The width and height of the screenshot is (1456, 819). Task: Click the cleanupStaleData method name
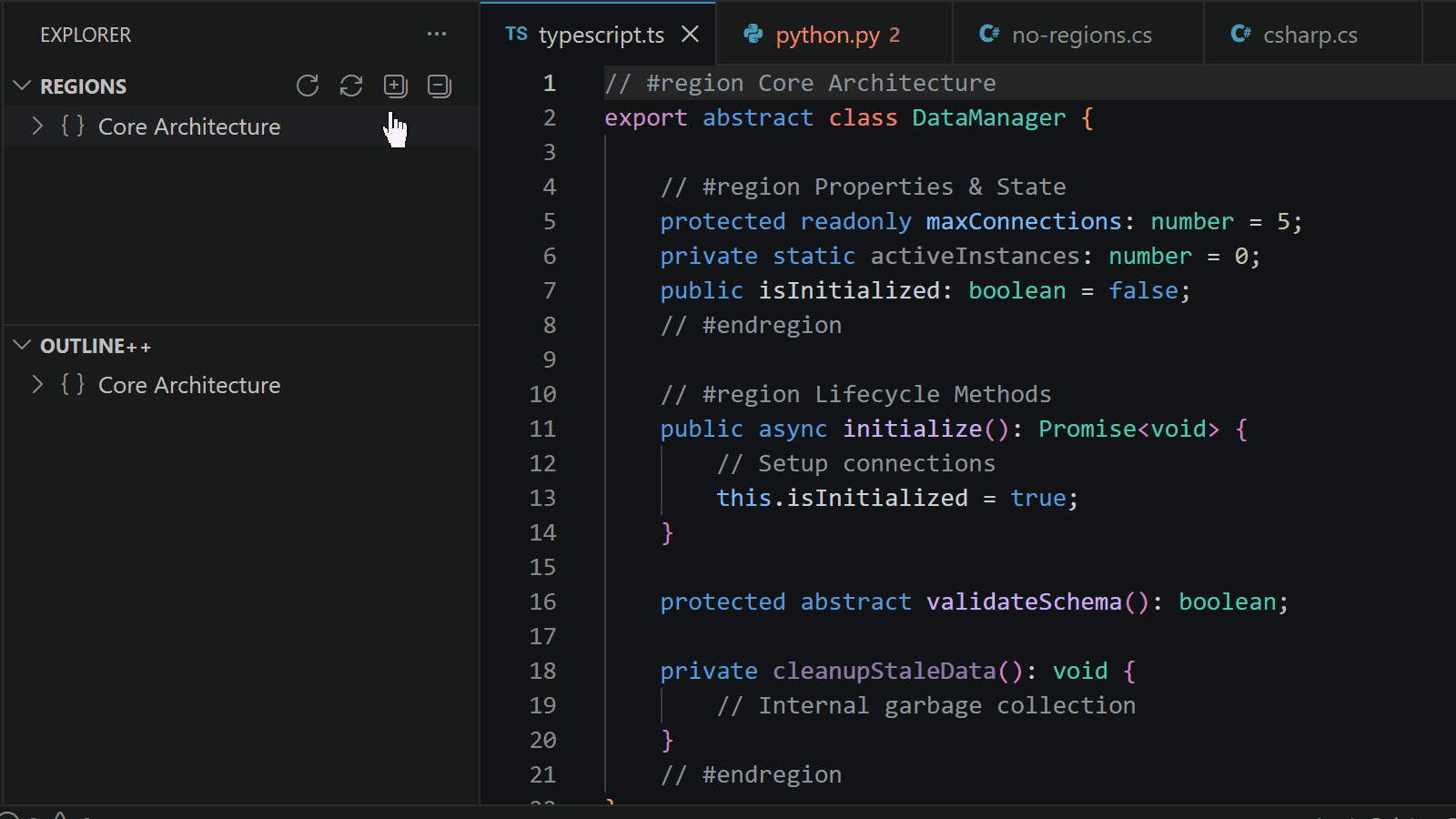pos(885,671)
